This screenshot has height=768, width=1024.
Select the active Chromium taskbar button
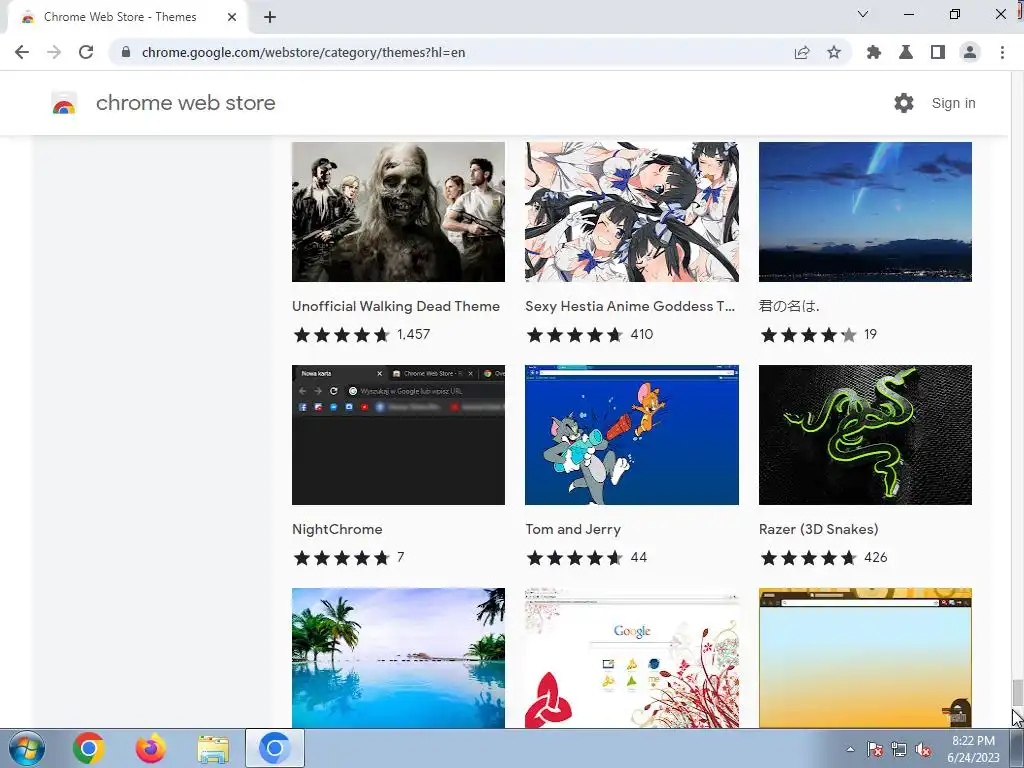[x=275, y=748]
